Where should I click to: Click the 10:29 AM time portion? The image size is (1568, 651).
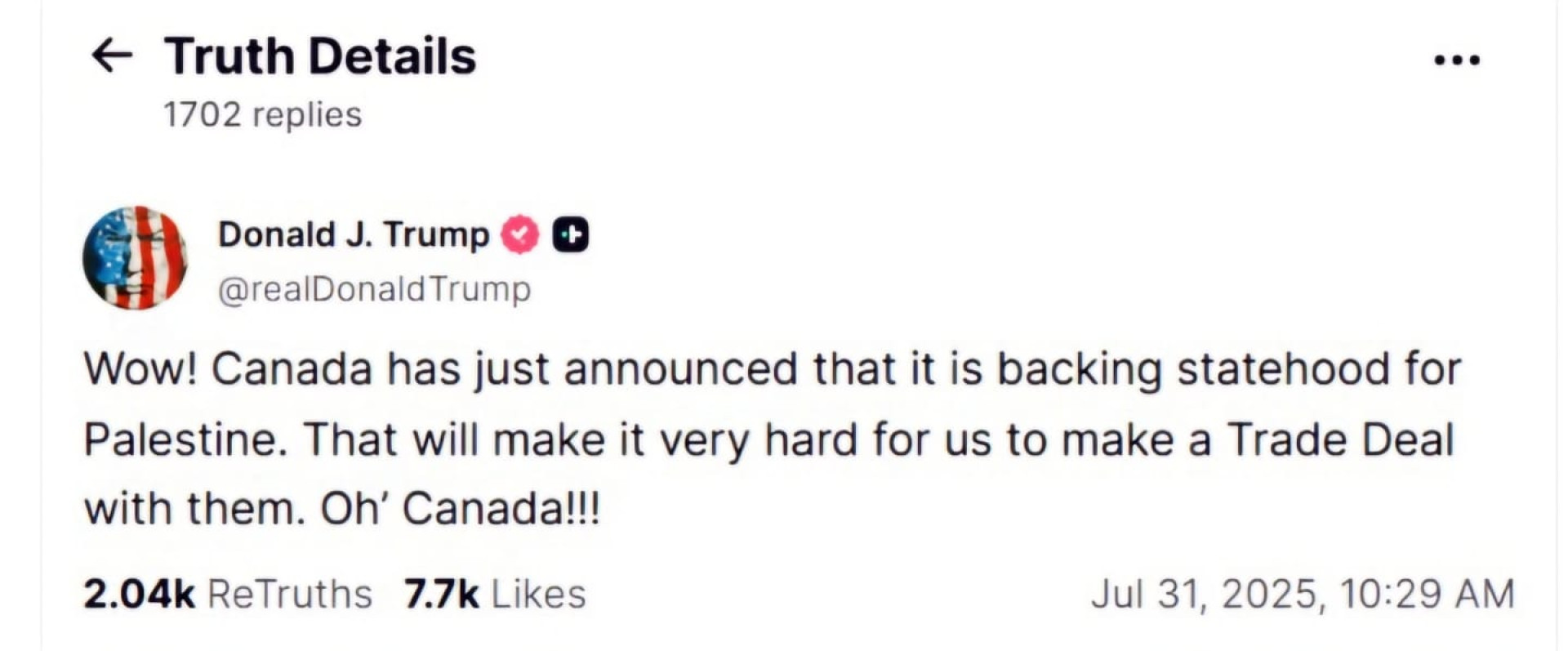[1427, 594]
